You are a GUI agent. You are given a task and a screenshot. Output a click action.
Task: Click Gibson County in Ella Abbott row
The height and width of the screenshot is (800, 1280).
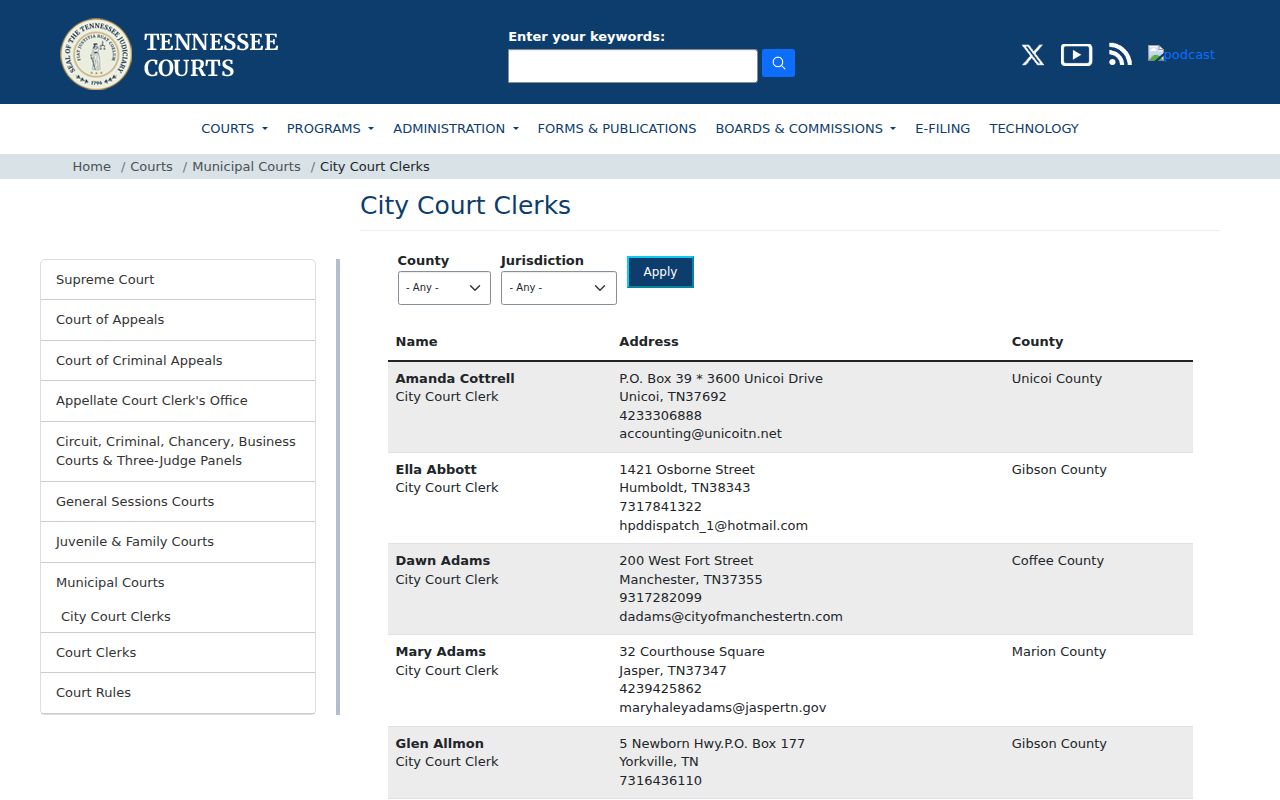pos(1059,470)
